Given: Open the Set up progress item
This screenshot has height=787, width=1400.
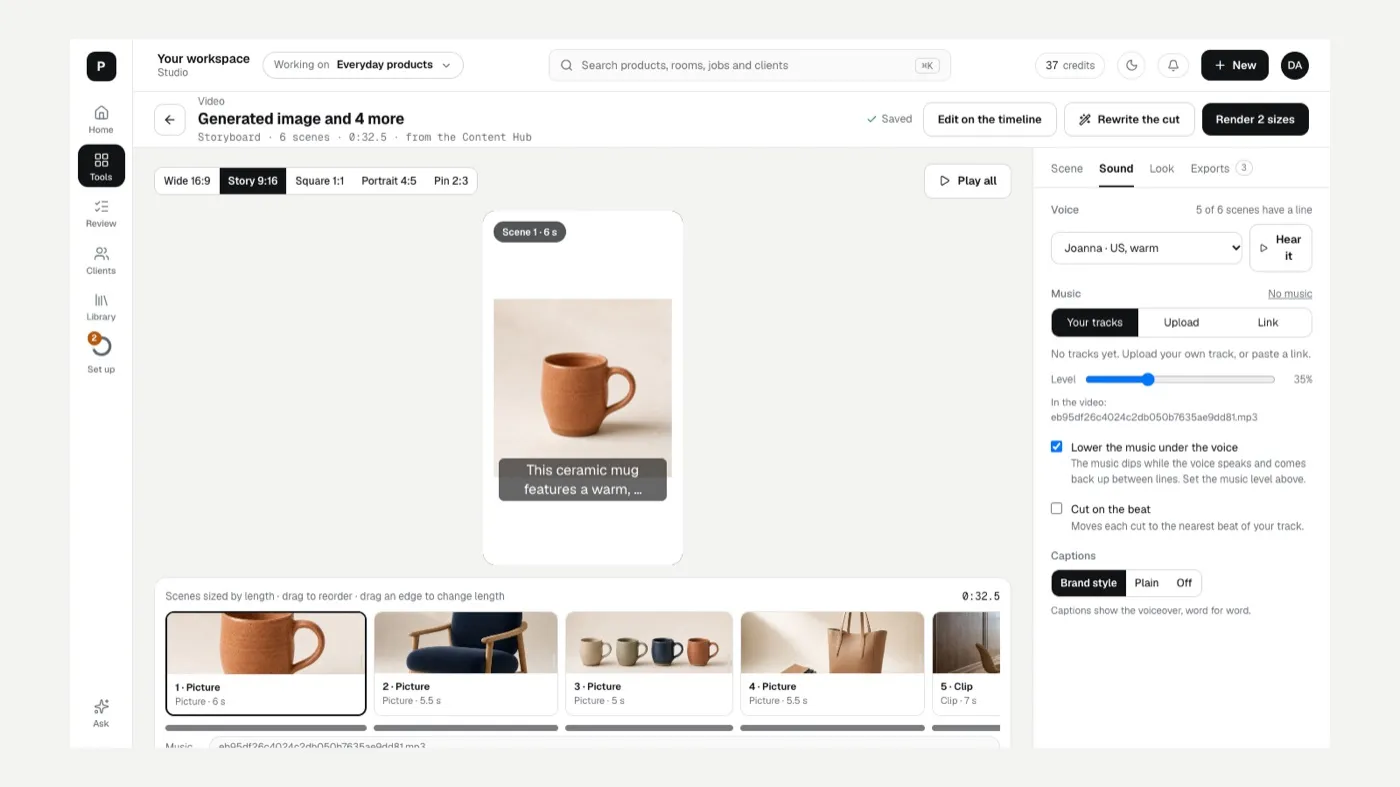Looking at the screenshot, I should click(101, 354).
